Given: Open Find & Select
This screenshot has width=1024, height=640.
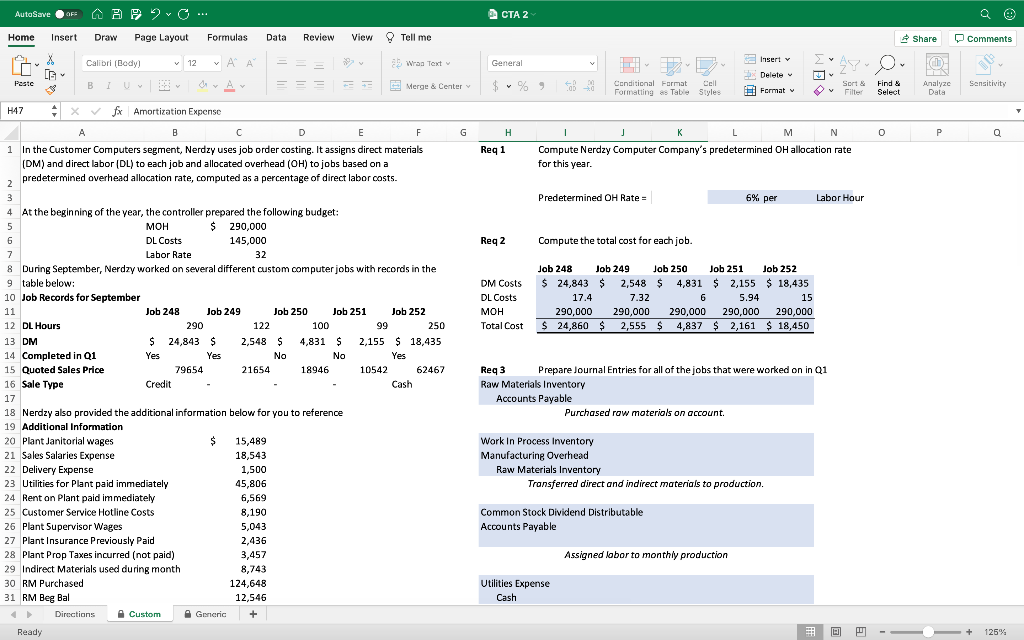Looking at the screenshot, I should point(889,76).
